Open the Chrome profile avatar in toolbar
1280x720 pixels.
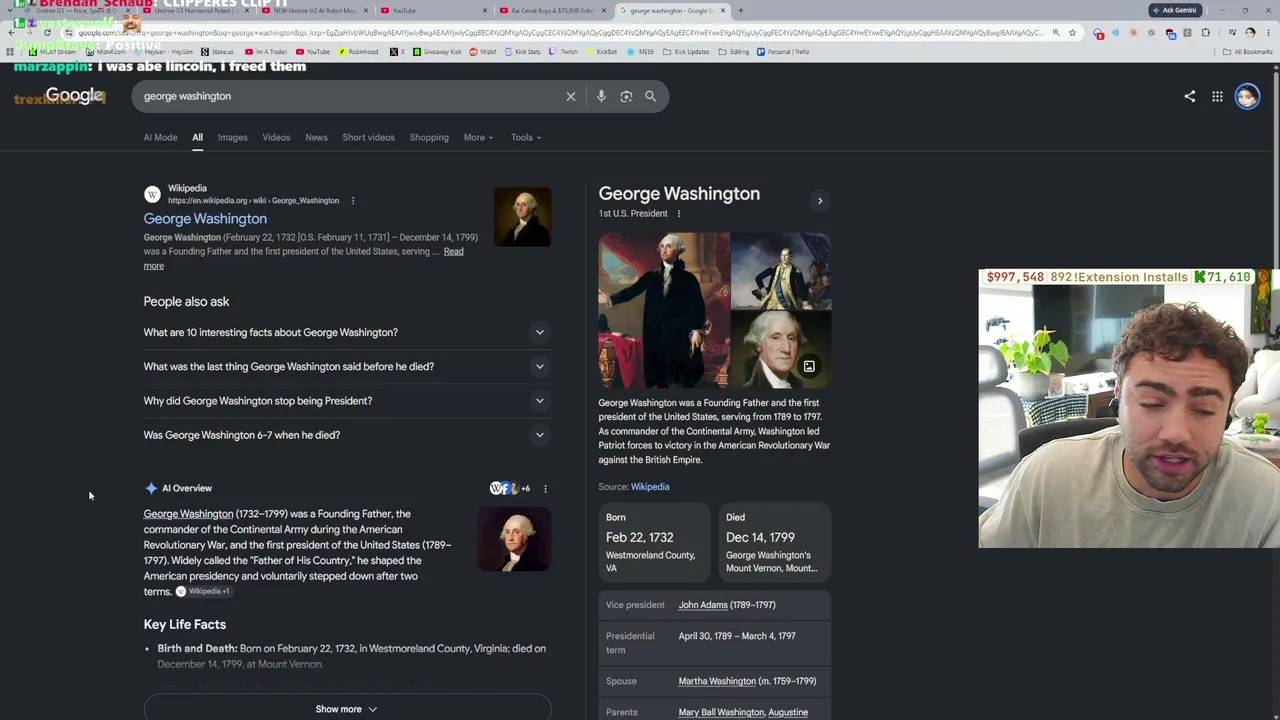click(x=1250, y=32)
